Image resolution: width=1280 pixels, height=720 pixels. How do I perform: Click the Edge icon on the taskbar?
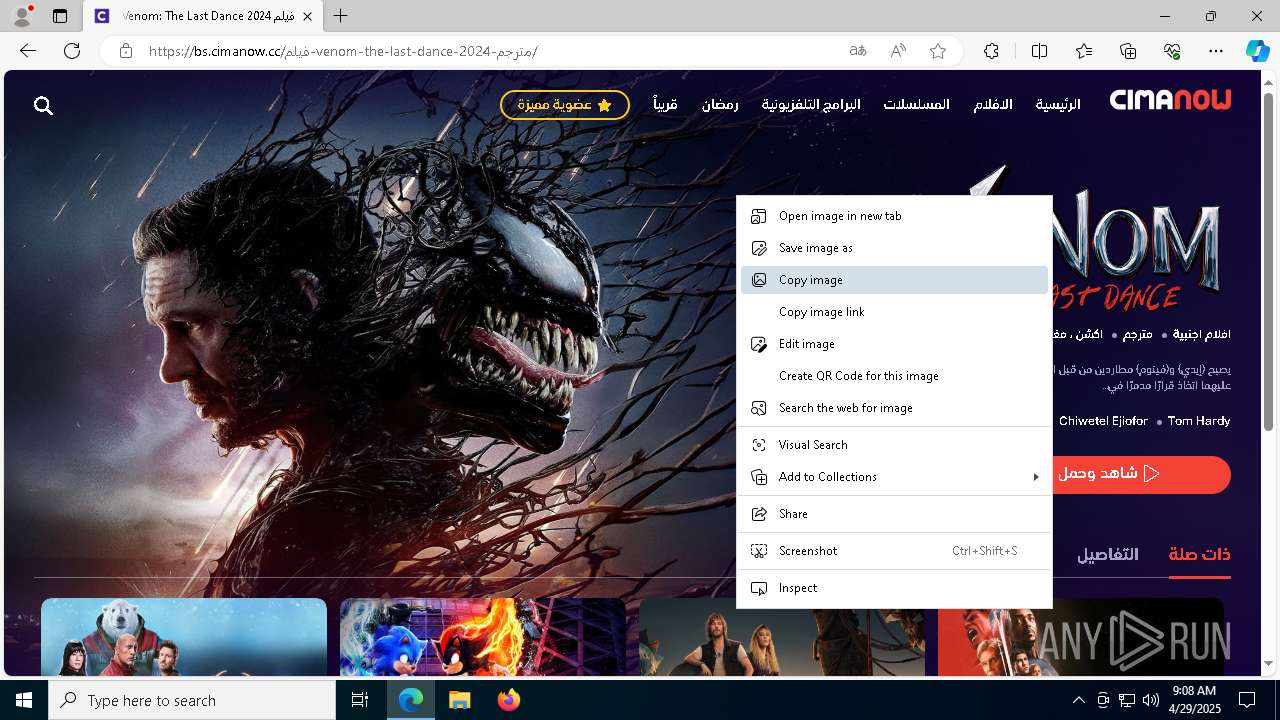click(411, 700)
